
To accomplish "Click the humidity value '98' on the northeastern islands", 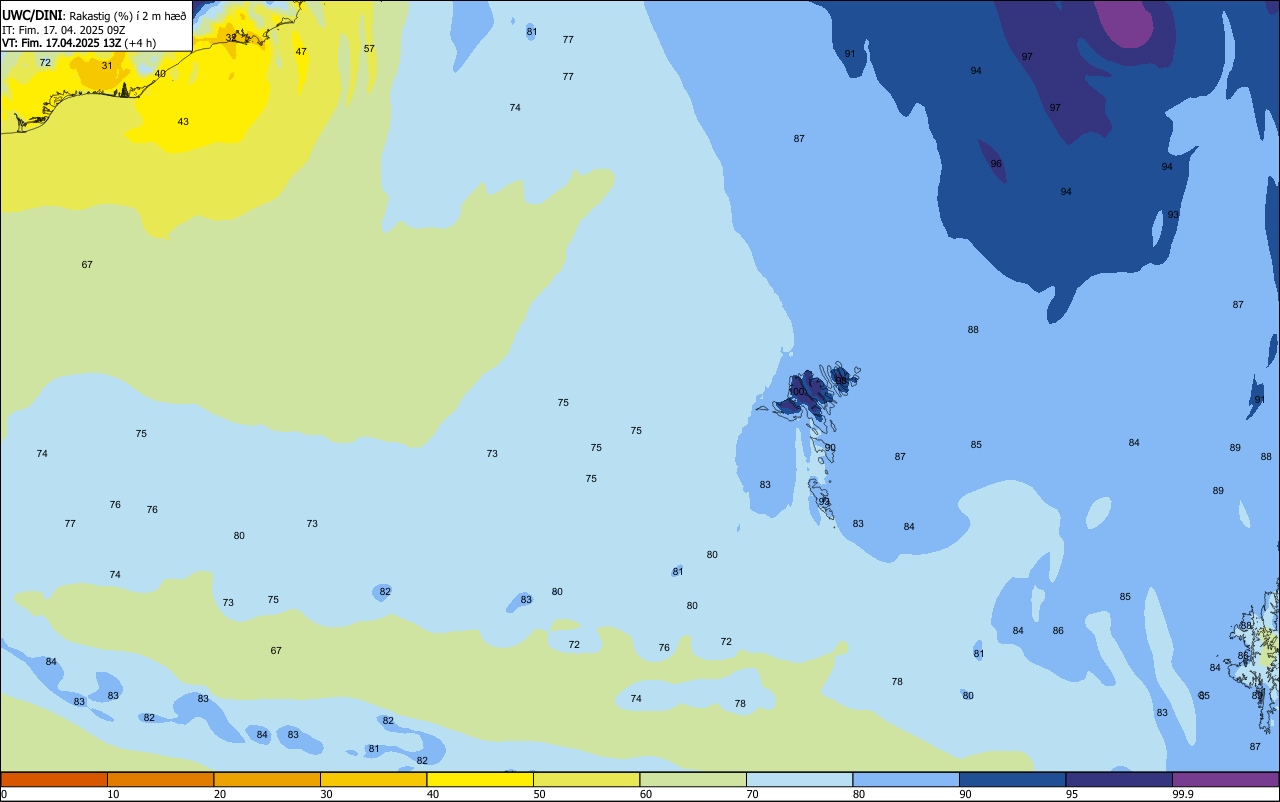I will coord(841,380).
